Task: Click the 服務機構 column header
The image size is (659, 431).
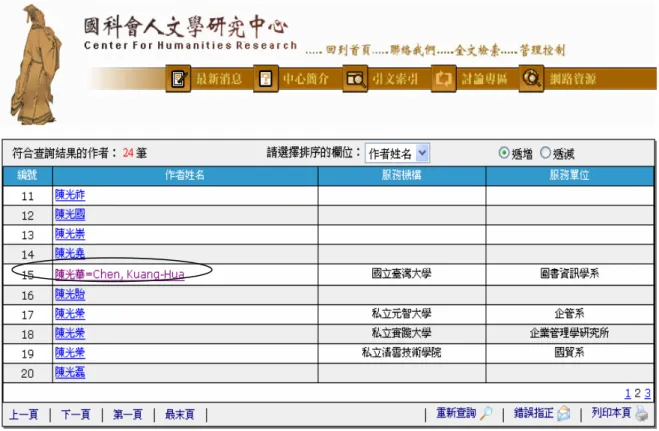Action: [402, 175]
